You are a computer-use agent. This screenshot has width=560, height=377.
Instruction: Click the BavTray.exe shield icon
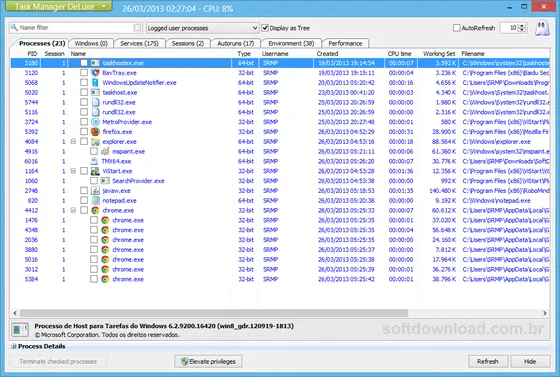(x=95, y=73)
